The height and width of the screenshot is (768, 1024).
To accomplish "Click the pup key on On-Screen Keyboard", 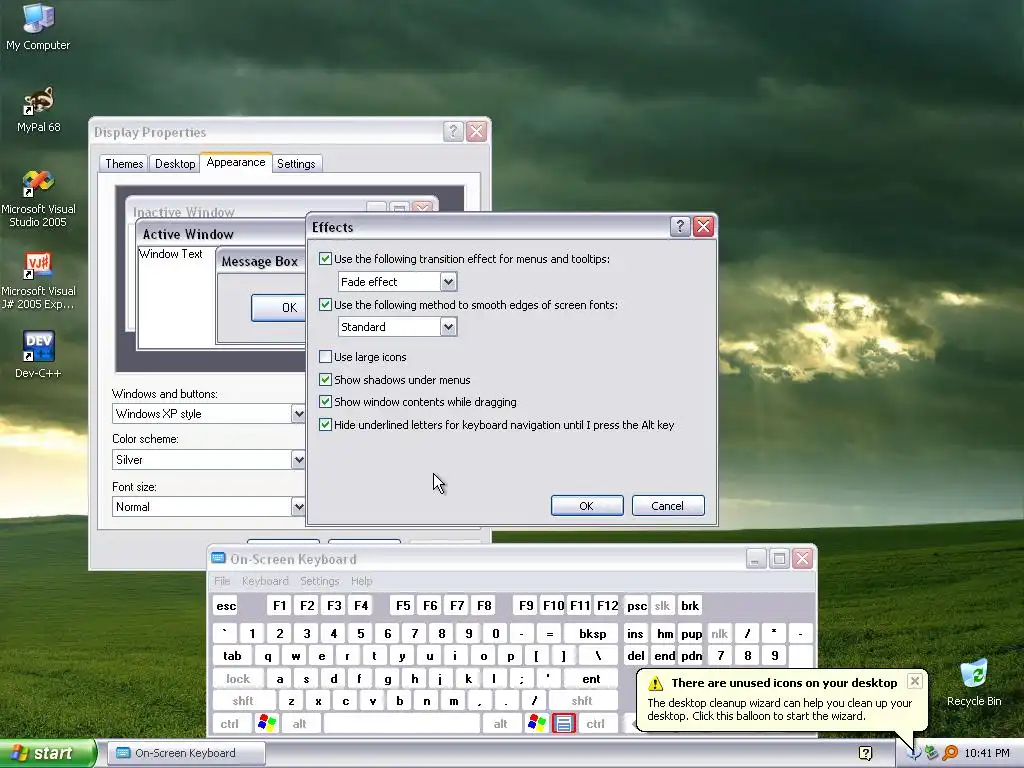I will pos(692,633).
